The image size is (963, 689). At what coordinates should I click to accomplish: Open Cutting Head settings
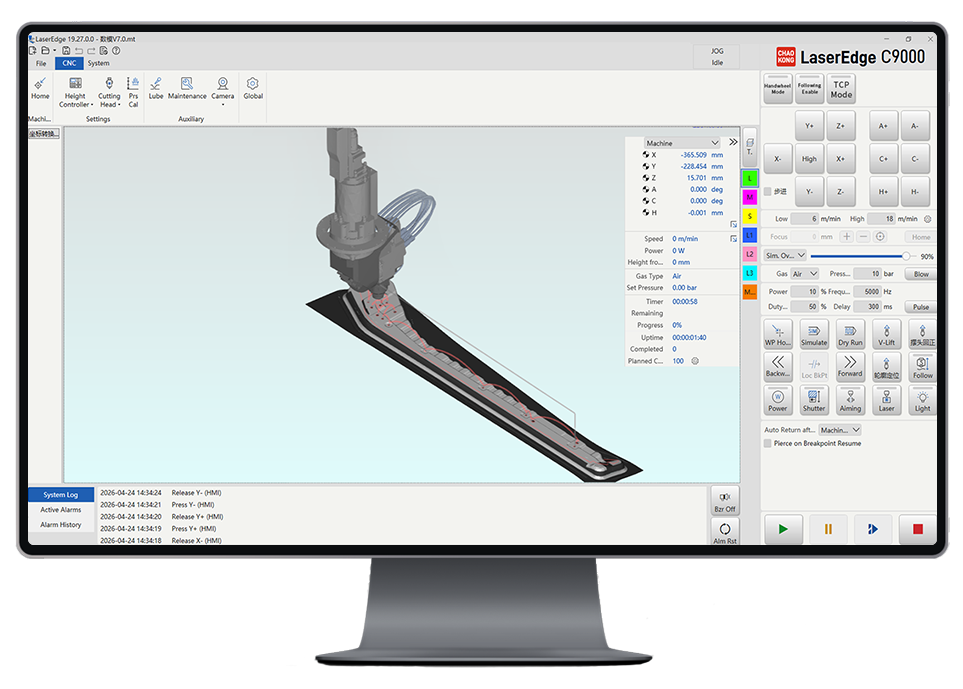[x=109, y=92]
